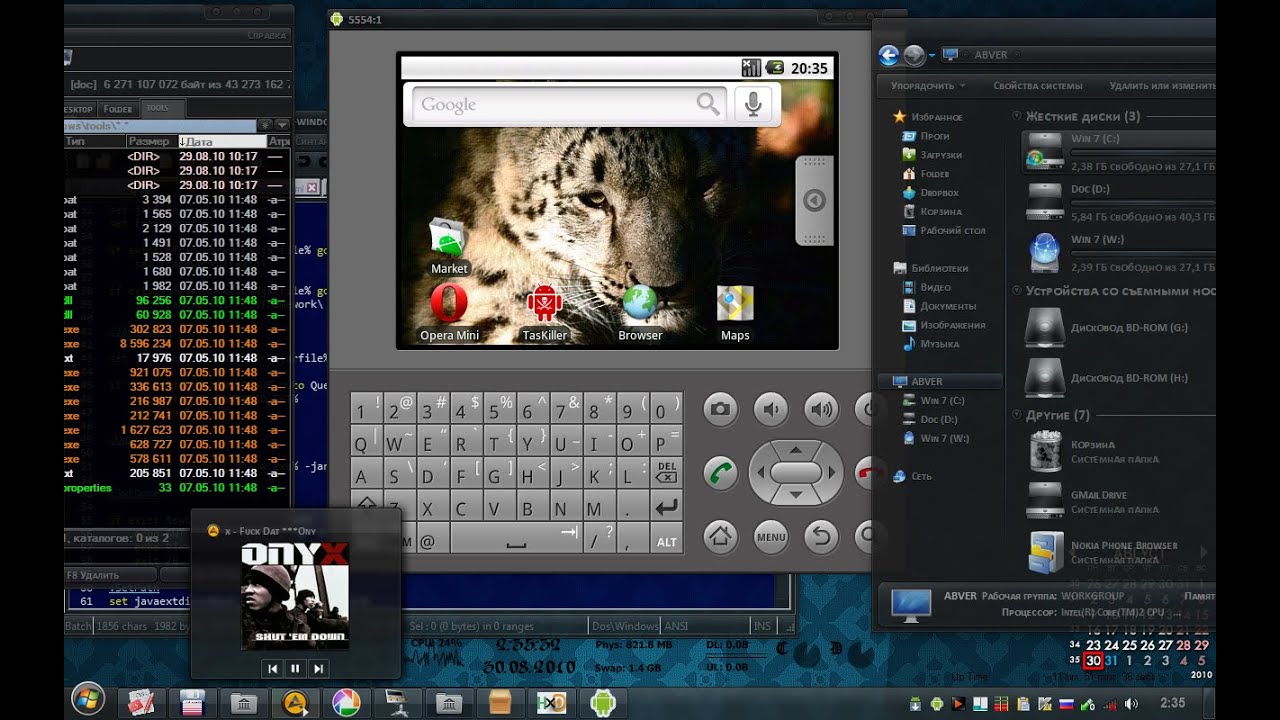
Task: Collapse the Устройства со съемными group
Action: [1016, 291]
